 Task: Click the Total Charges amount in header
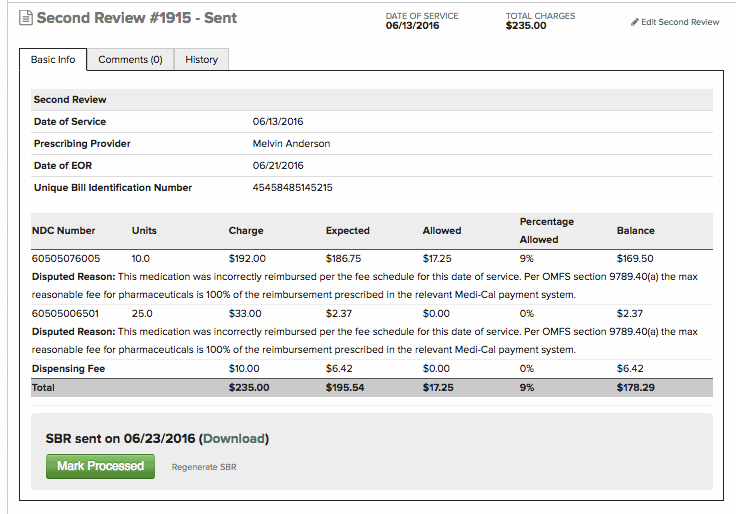526,26
